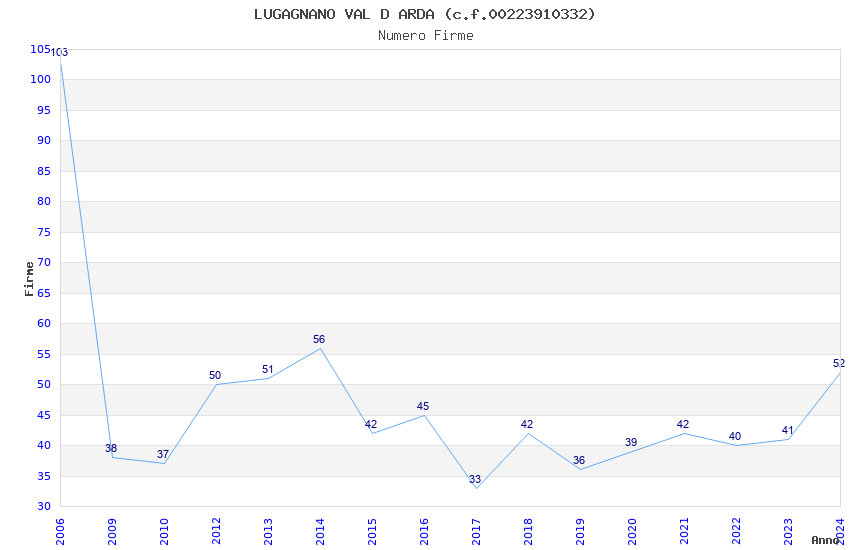Click the y-axis tick value 60
The image size is (850, 550).
coord(44,323)
